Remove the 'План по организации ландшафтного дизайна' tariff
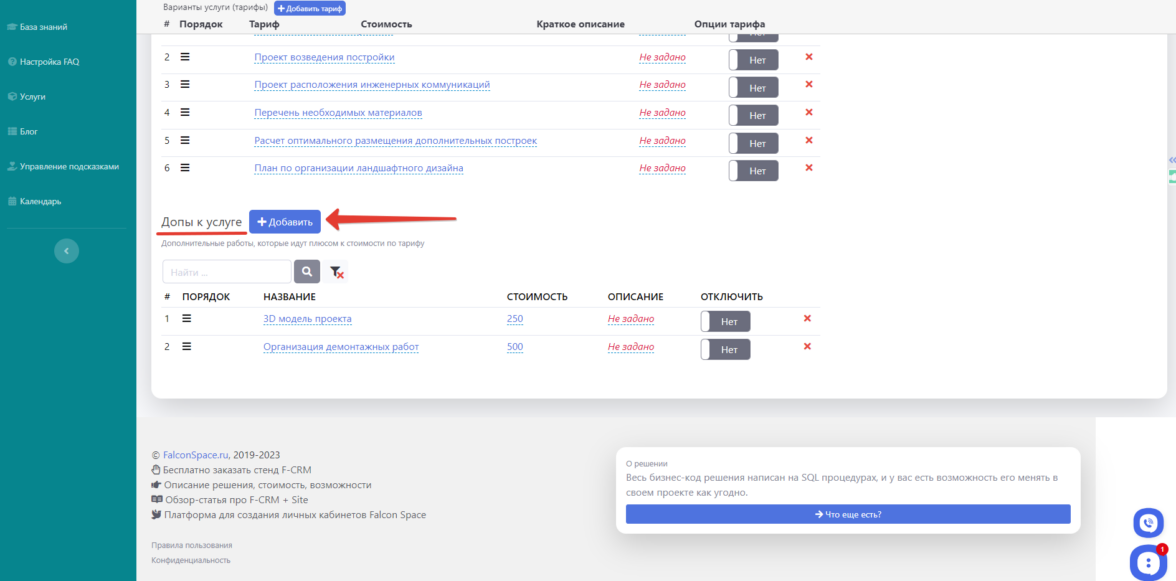The height and width of the screenshot is (581, 1176). coord(809,169)
